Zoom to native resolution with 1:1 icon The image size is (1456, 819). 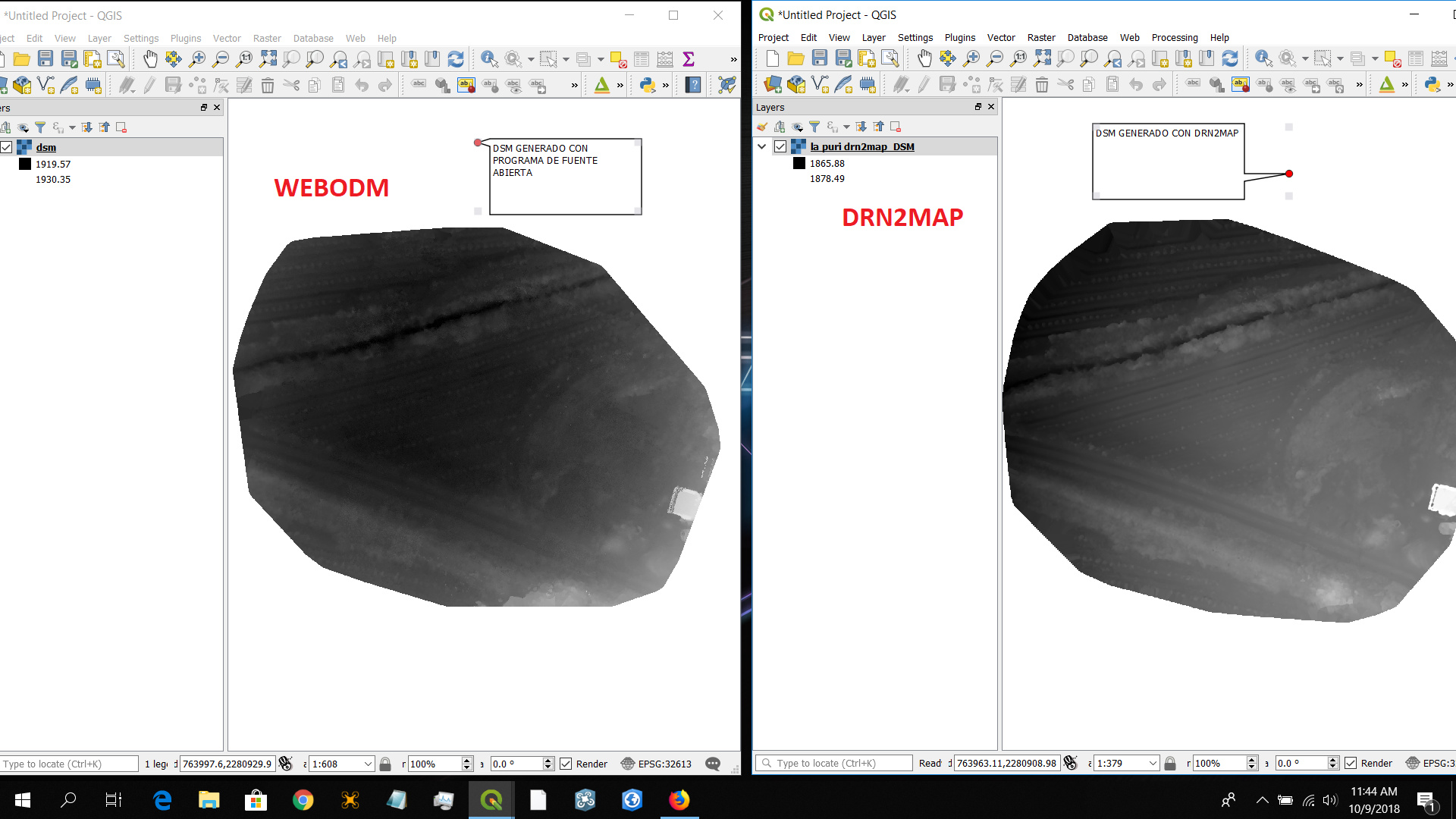pos(1018,58)
